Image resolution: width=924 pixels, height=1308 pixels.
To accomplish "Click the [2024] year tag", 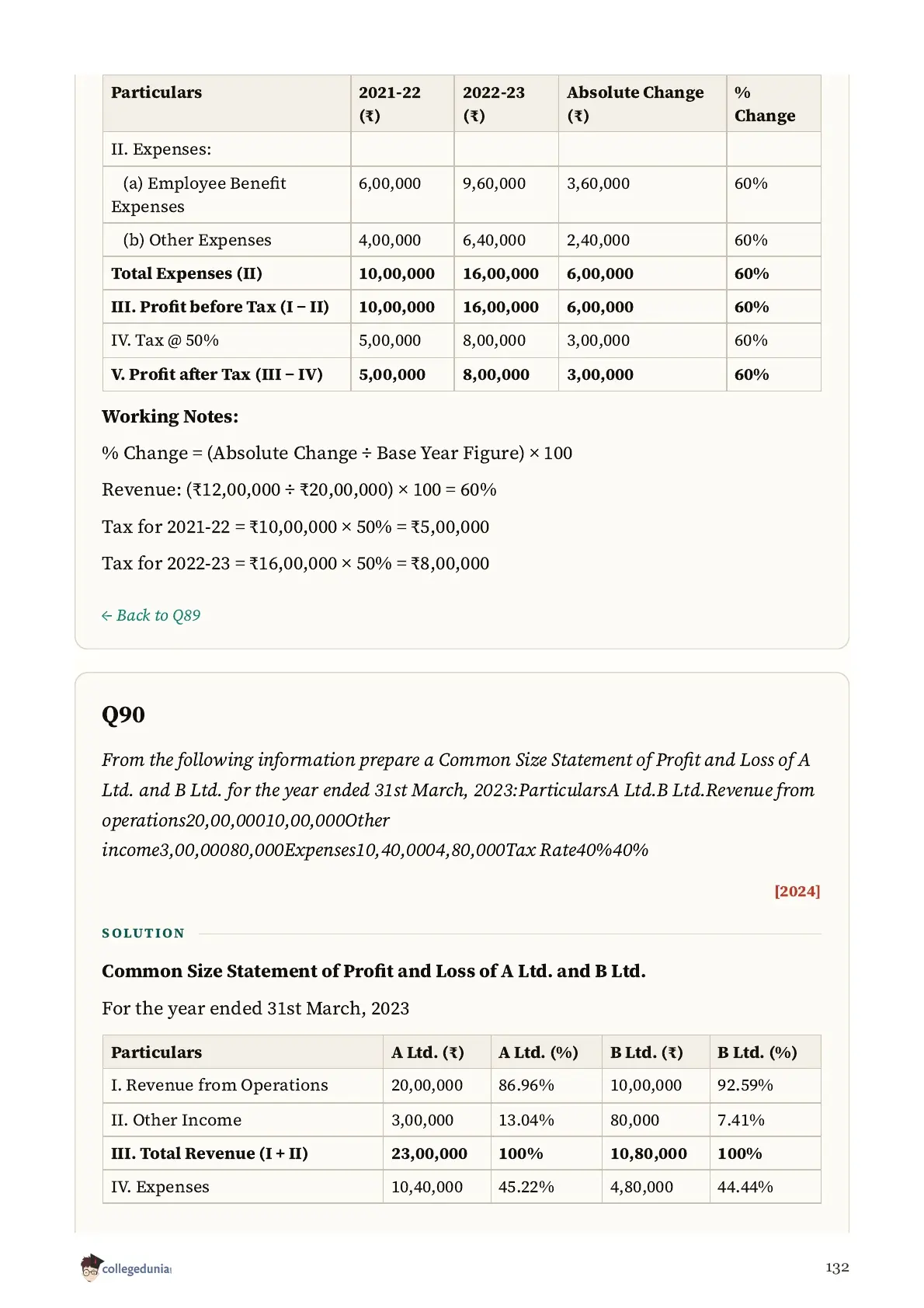I will coord(797,891).
